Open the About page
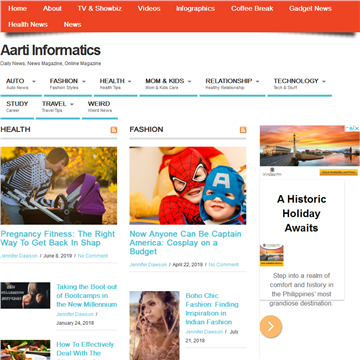 (x=52, y=9)
